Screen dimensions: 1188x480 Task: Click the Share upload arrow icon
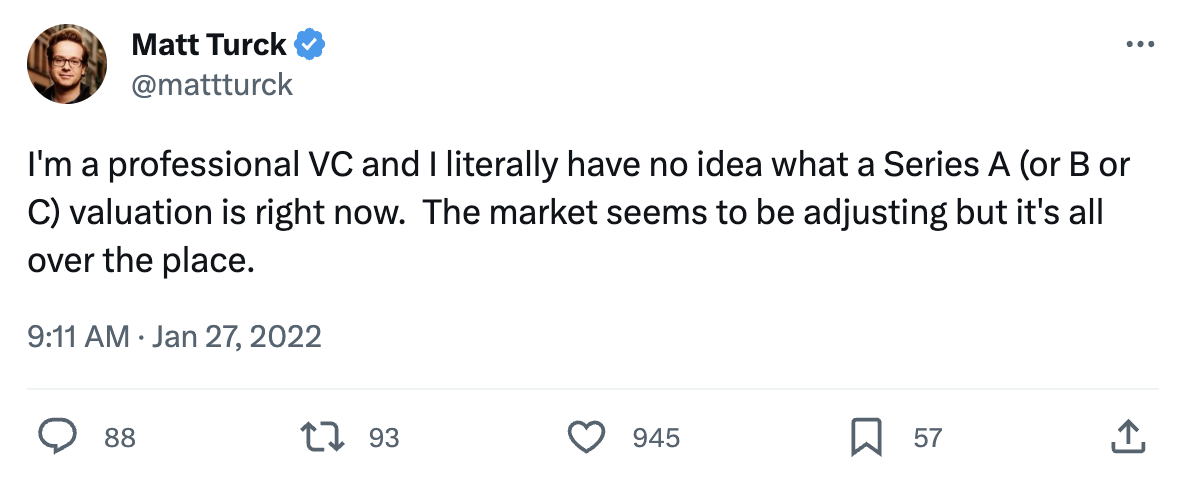pyautogui.click(x=1127, y=437)
